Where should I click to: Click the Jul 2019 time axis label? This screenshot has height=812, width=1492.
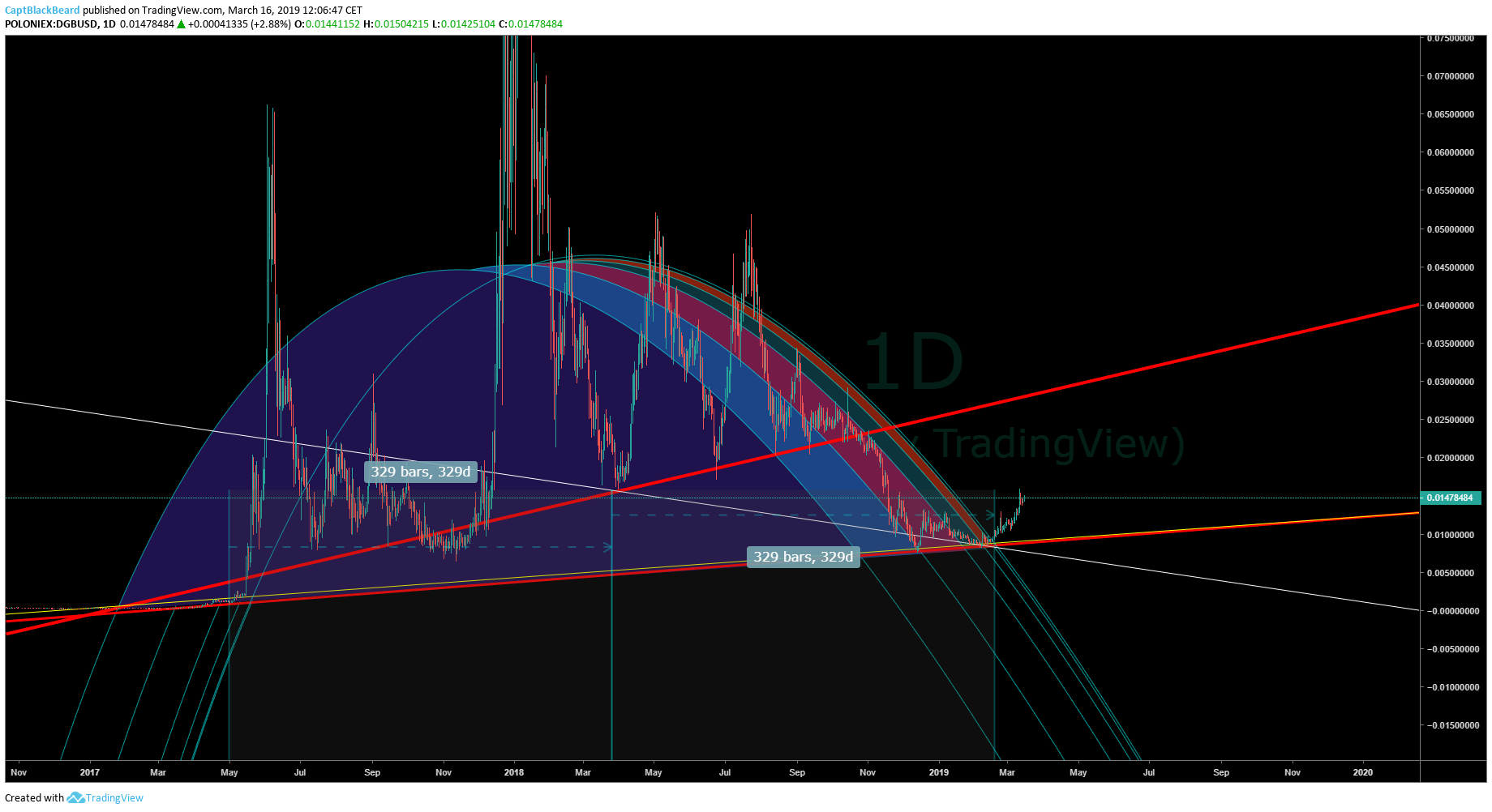[1149, 772]
